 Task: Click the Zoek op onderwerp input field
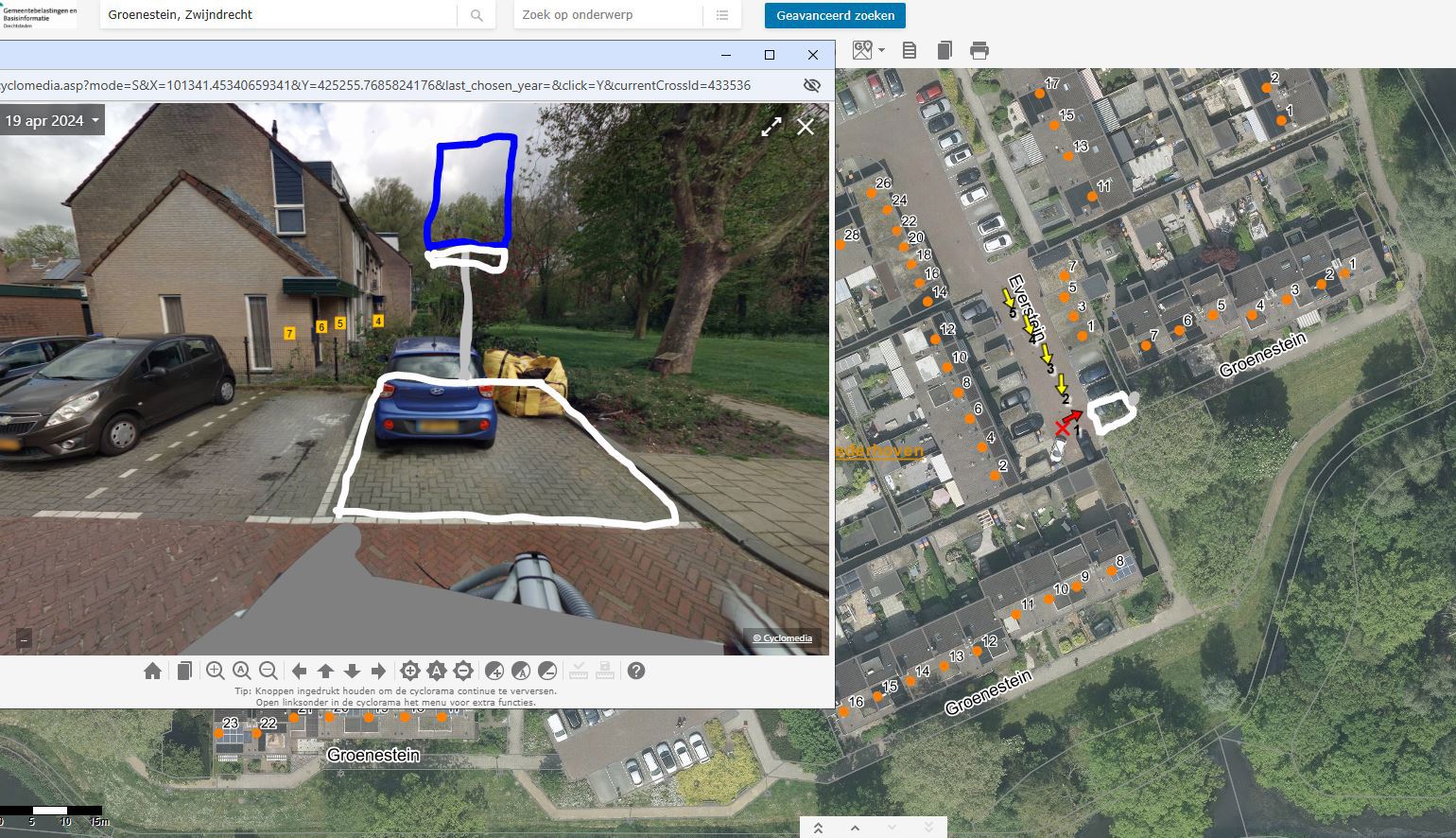pyautogui.click(x=609, y=15)
